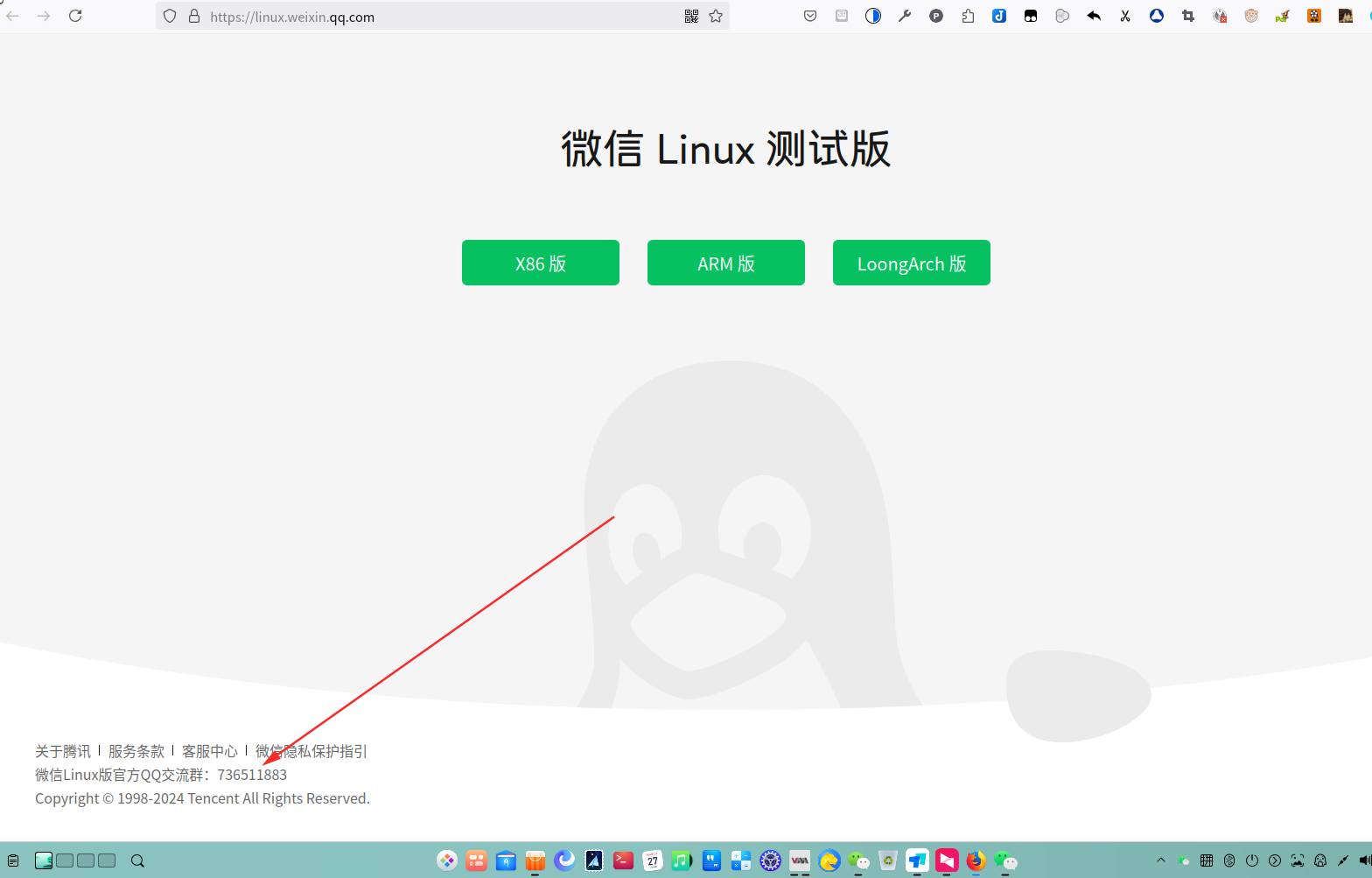Image resolution: width=1372 pixels, height=878 pixels.
Task: Go forward in browser history
Action: point(44,16)
